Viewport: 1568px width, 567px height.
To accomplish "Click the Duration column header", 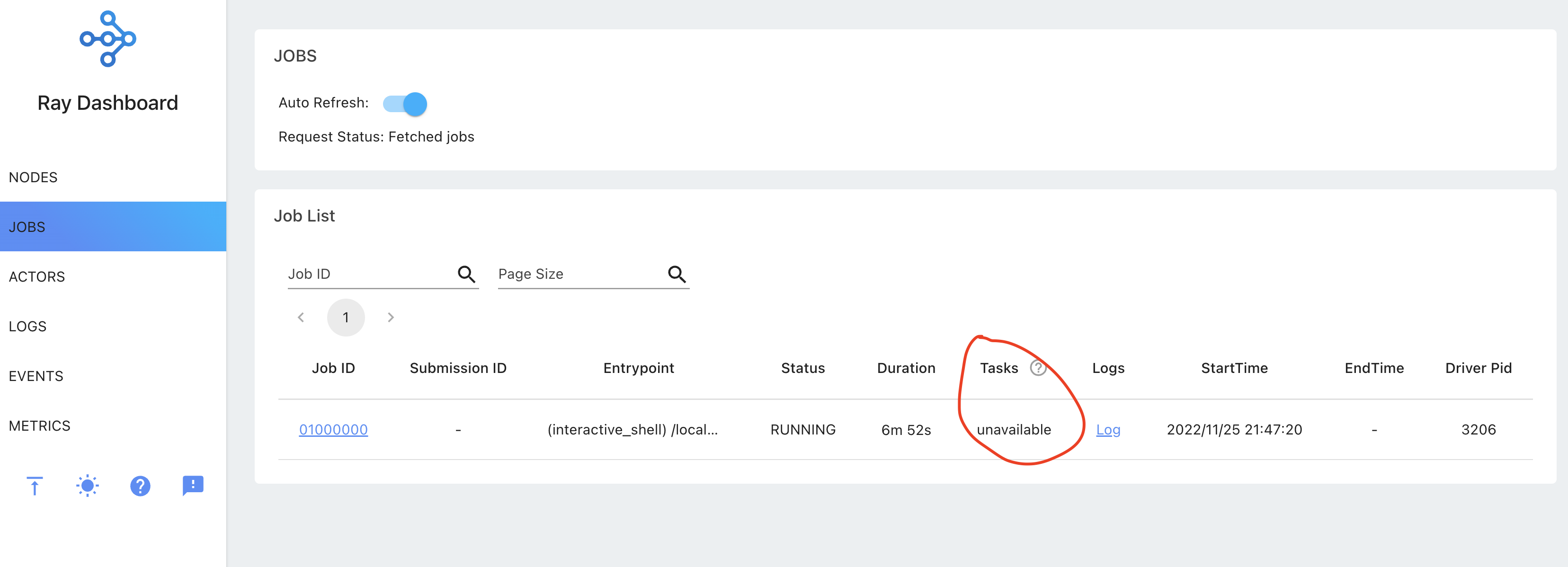I will pos(906,368).
